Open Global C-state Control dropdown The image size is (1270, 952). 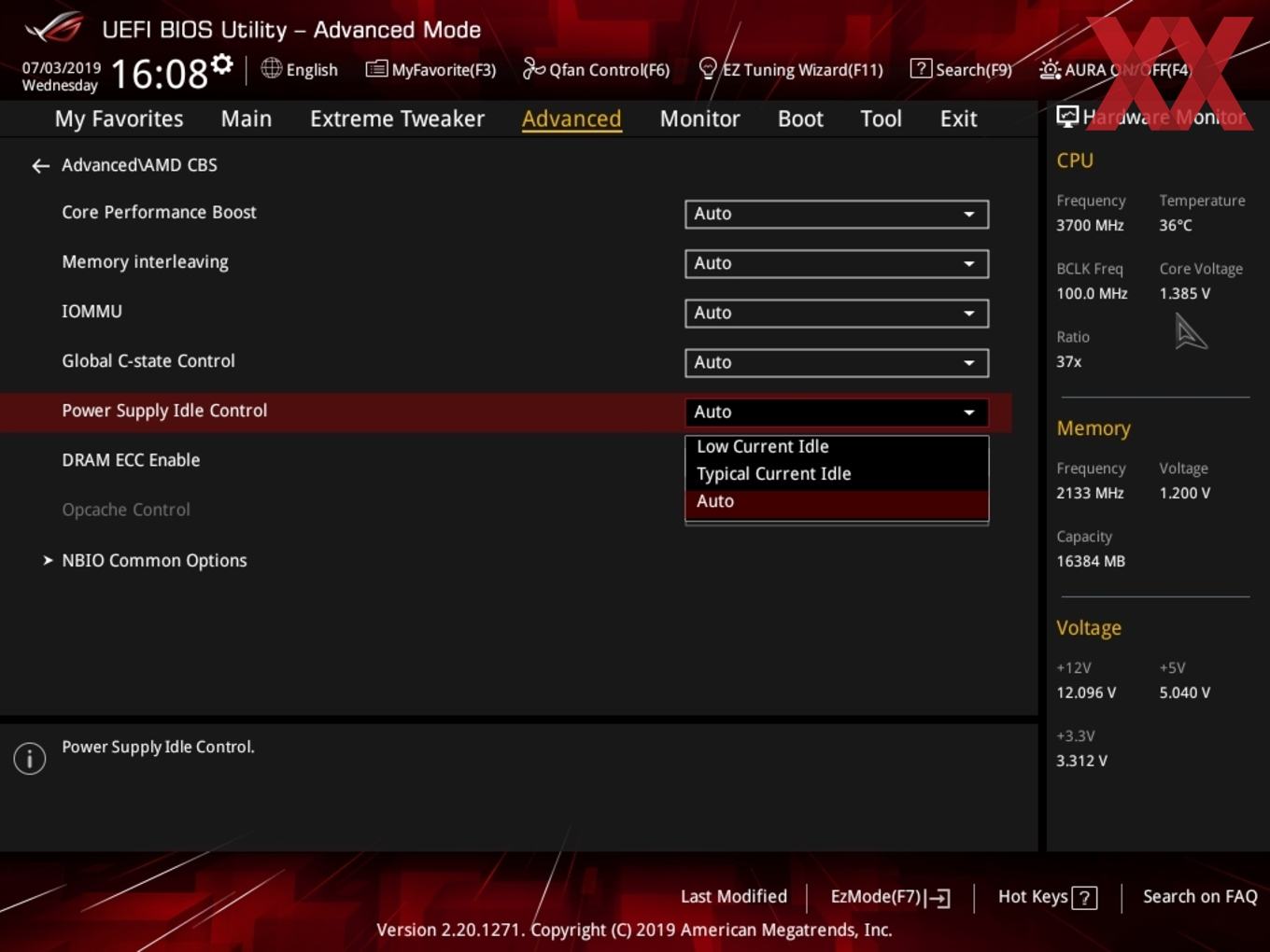pyautogui.click(x=837, y=362)
